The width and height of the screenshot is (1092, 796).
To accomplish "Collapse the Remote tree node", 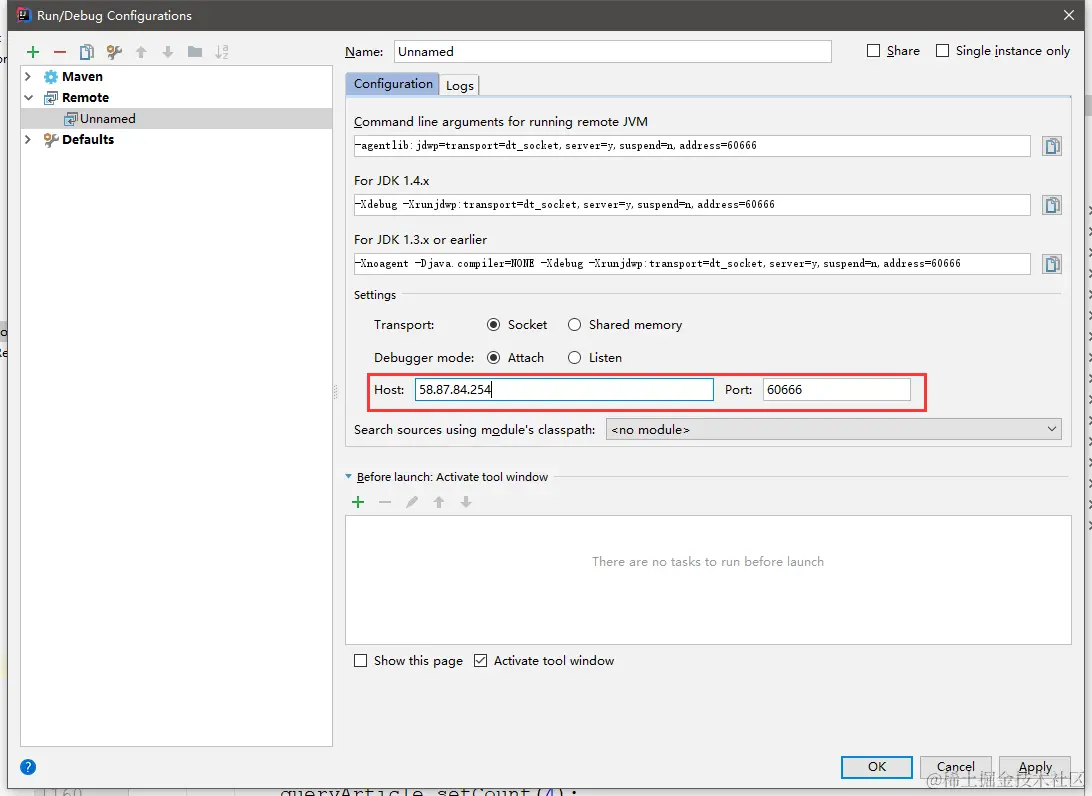I will tap(29, 97).
